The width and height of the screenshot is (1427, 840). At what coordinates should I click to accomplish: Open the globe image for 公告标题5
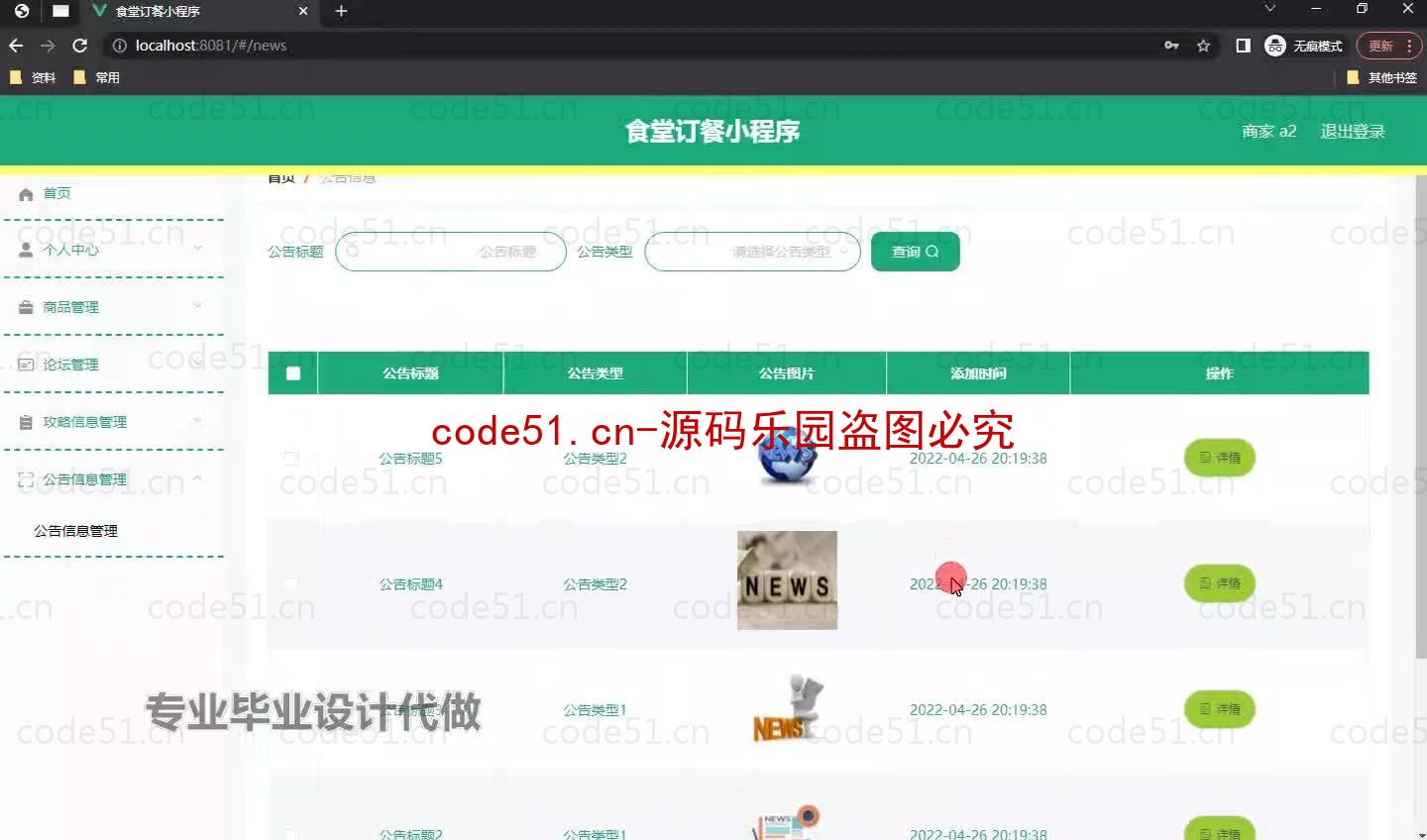point(787,458)
